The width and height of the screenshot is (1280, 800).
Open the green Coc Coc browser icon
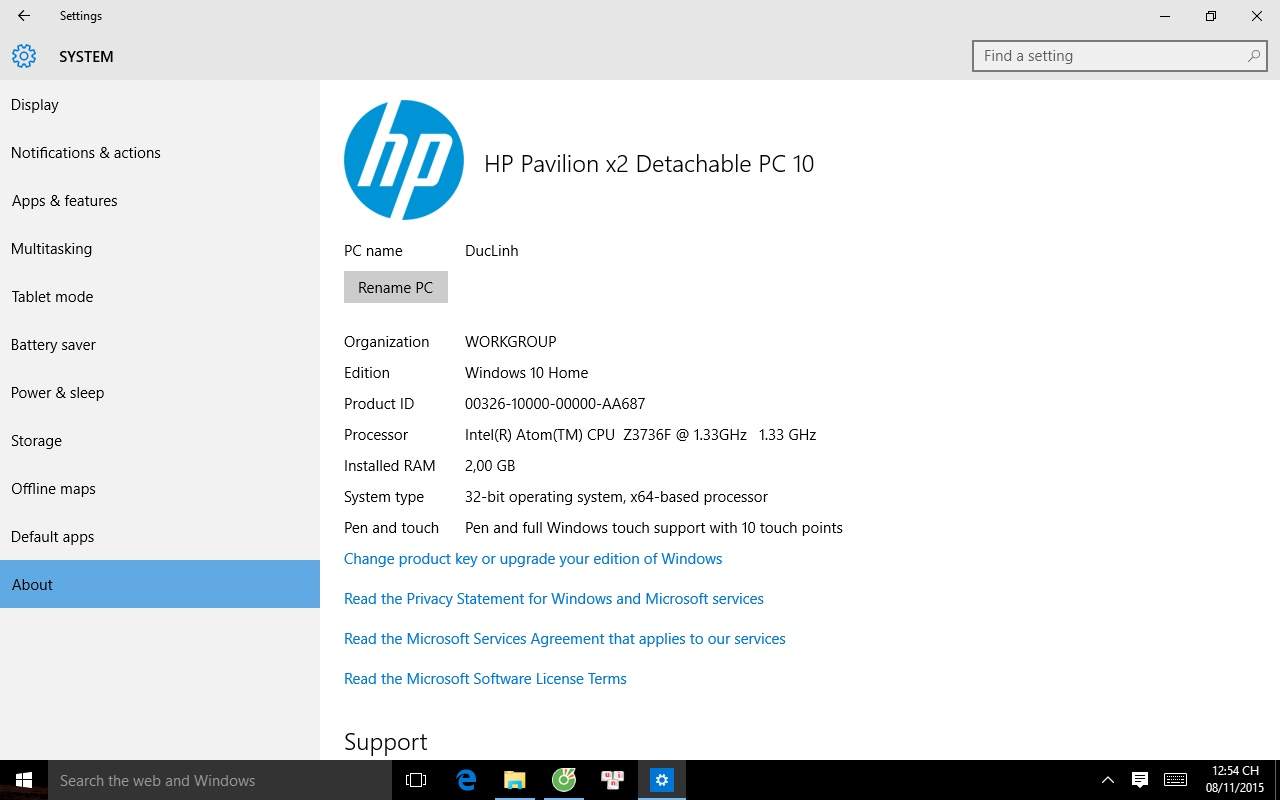(564, 780)
